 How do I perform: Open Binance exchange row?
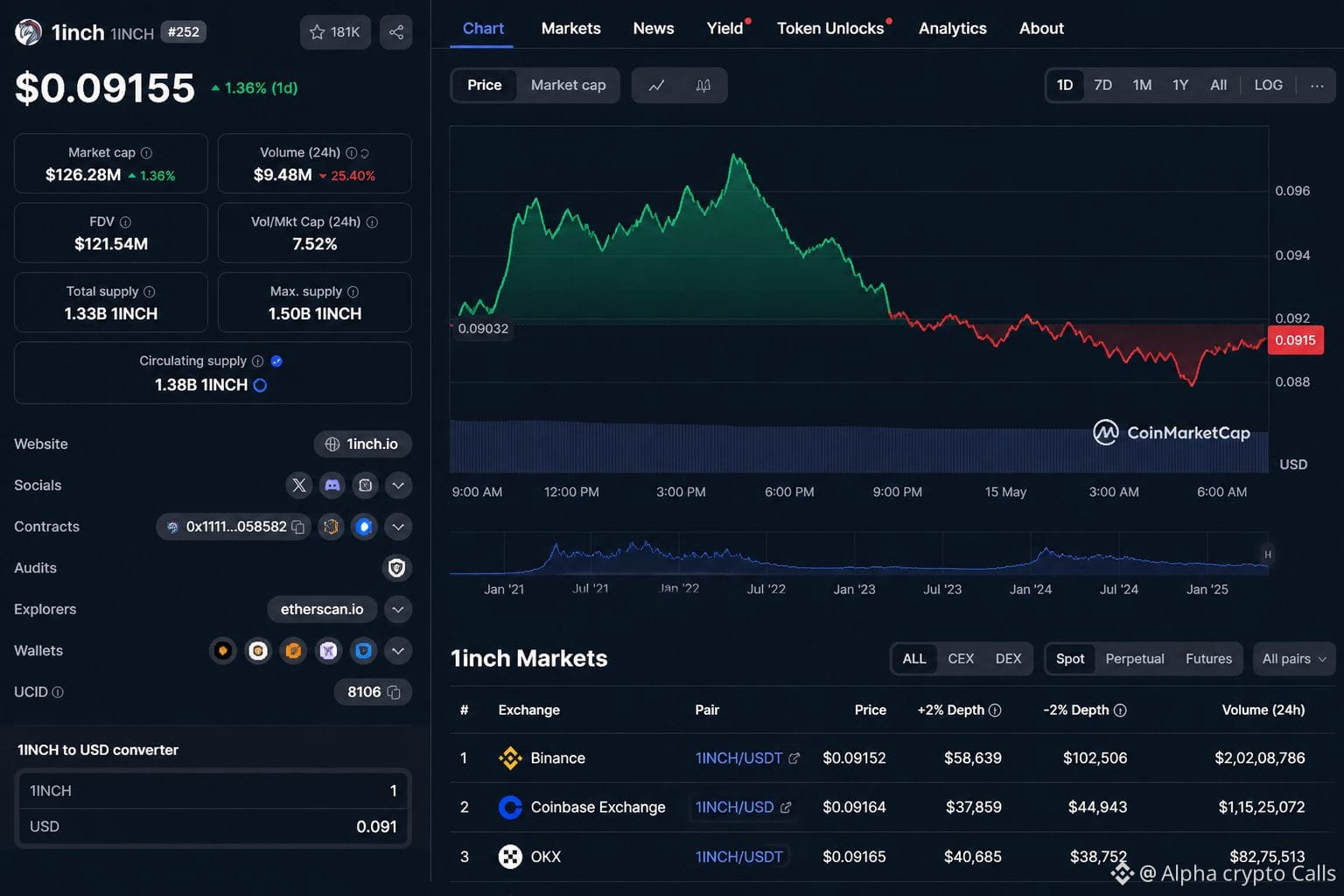tap(892, 759)
